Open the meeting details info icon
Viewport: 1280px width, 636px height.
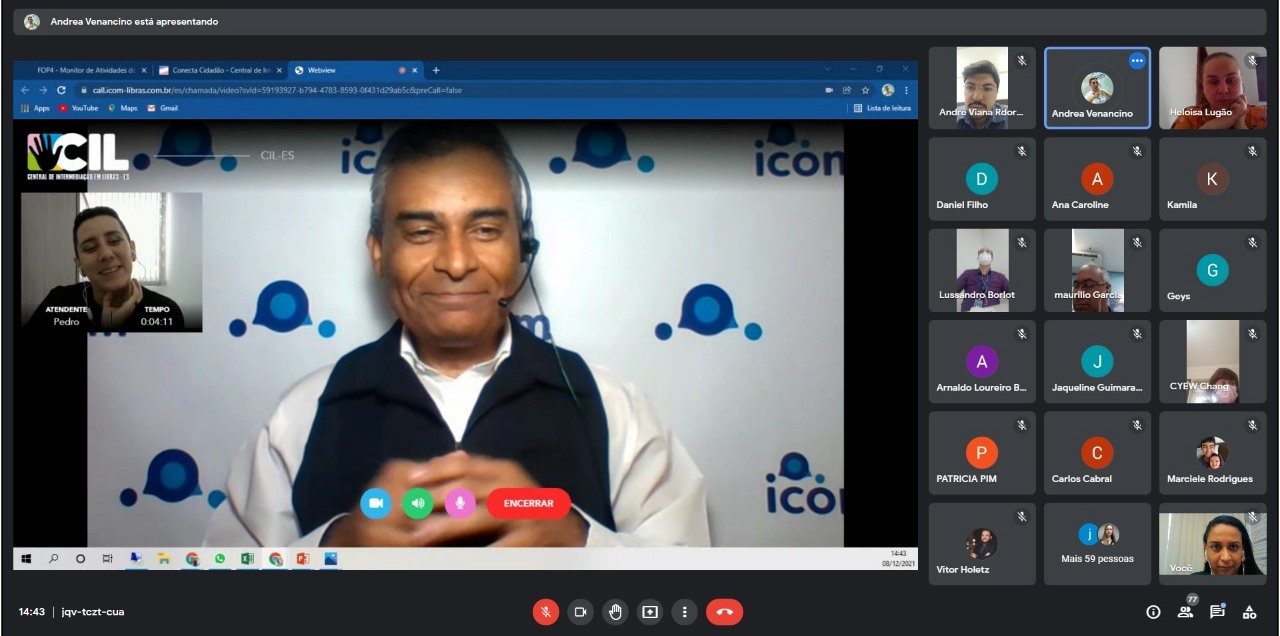click(1153, 612)
